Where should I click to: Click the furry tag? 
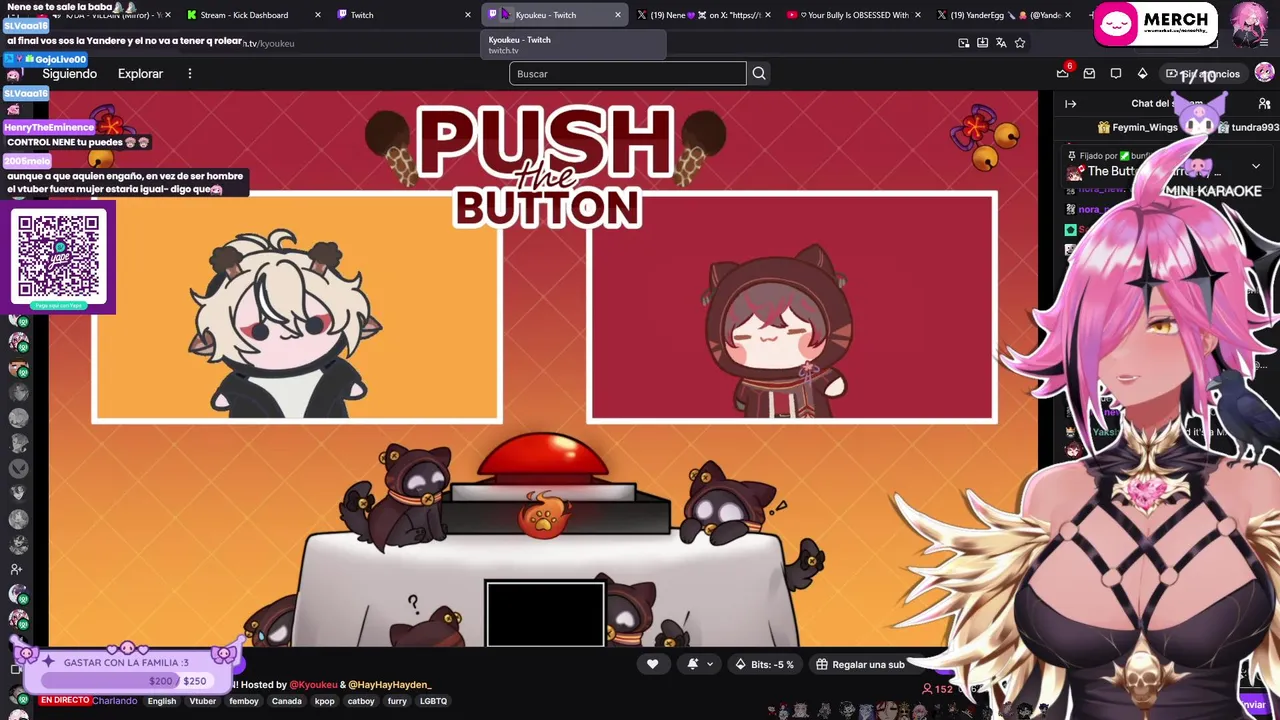tap(397, 701)
